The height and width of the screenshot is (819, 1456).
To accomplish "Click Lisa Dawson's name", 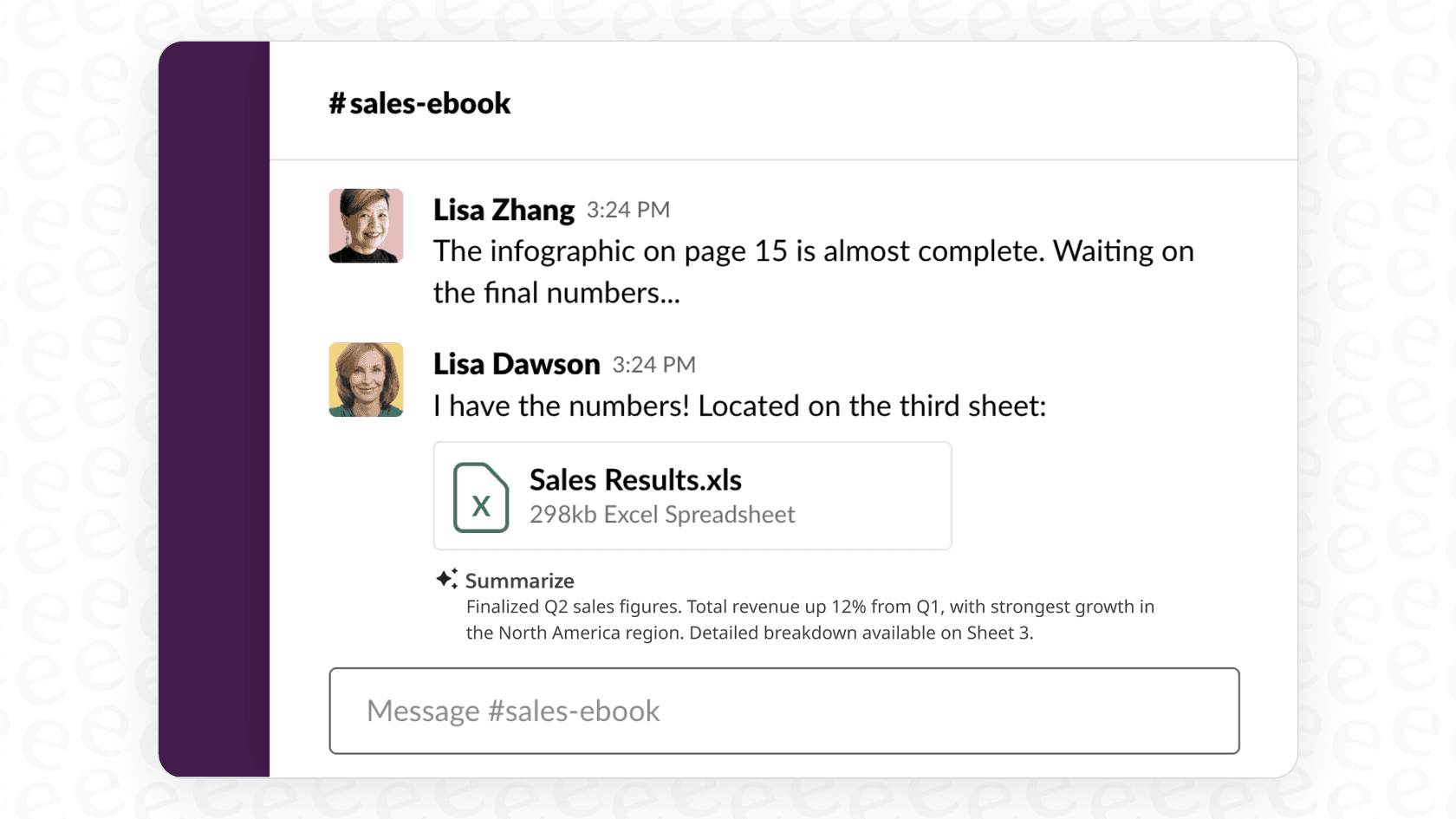I will [517, 363].
